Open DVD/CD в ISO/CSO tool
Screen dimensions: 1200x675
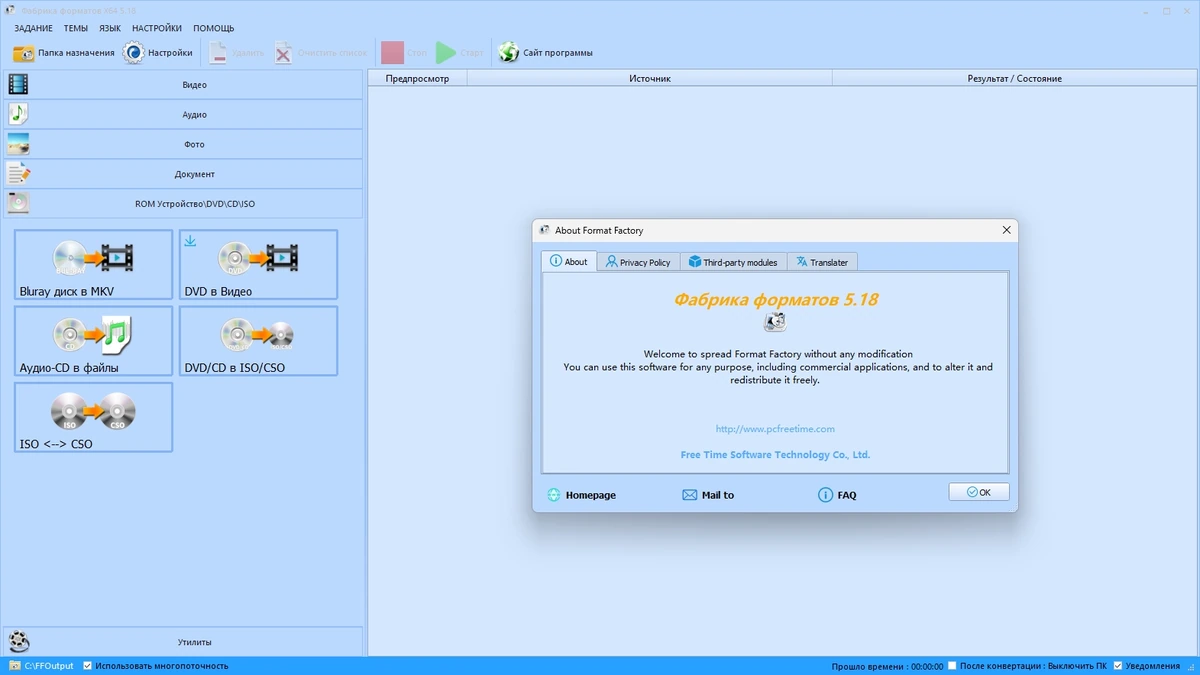(258, 341)
